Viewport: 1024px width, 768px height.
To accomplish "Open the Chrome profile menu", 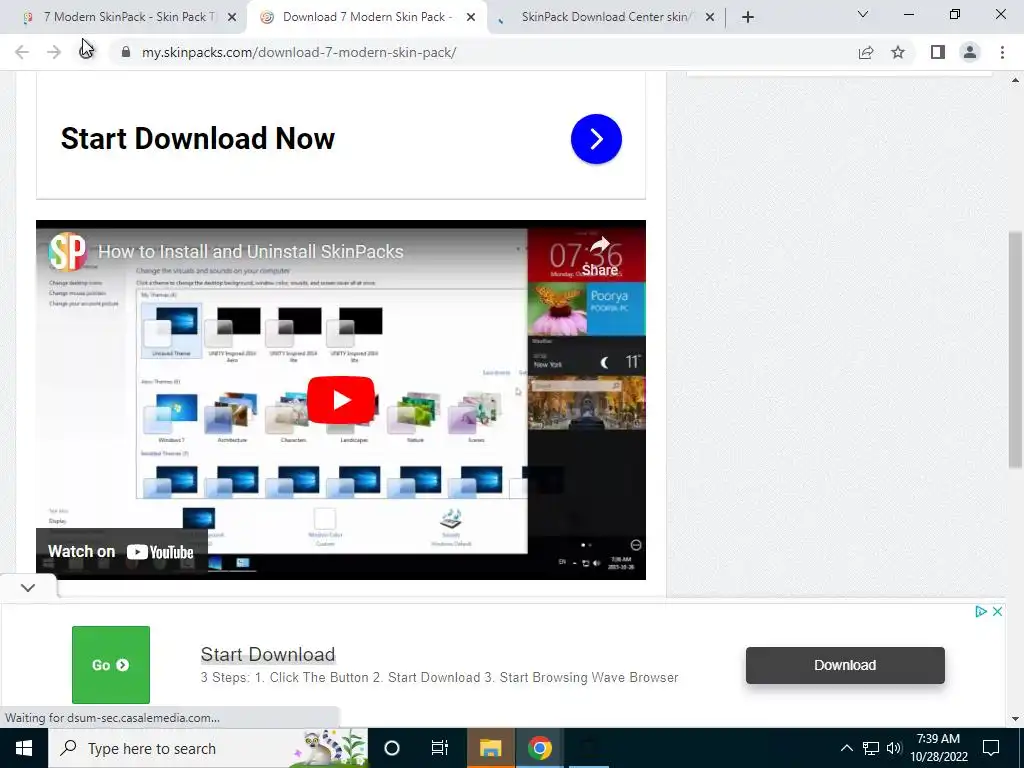I will pyautogui.click(x=970, y=52).
